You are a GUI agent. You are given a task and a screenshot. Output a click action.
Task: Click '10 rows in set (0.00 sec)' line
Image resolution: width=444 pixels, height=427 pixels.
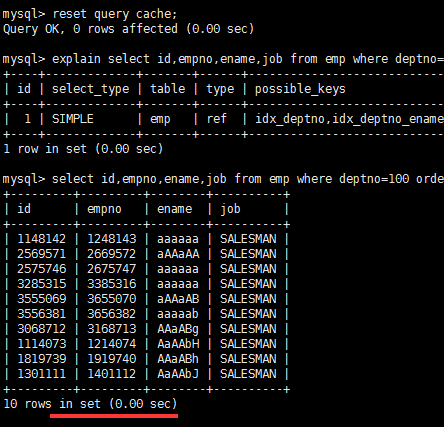coord(90,404)
